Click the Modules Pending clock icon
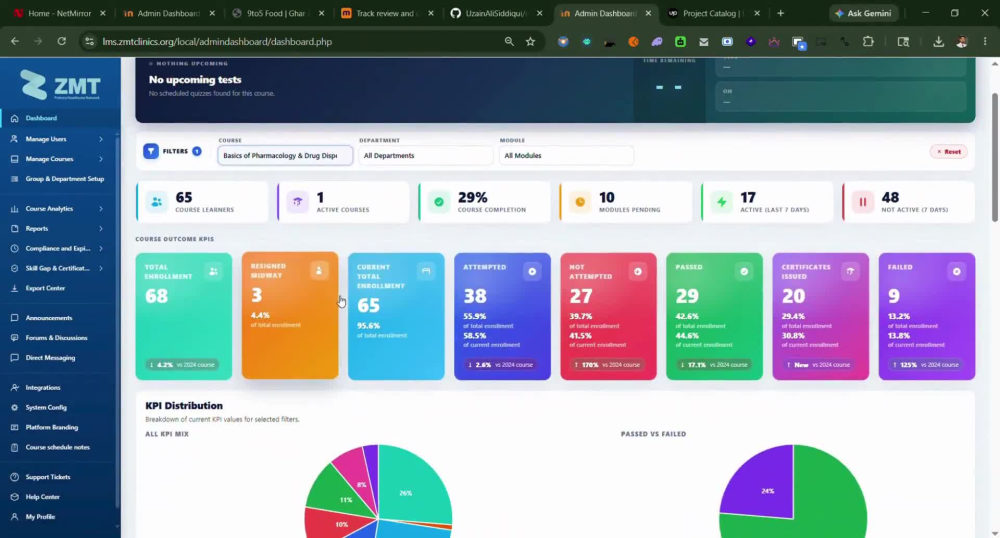The image size is (1000, 538). (x=580, y=202)
